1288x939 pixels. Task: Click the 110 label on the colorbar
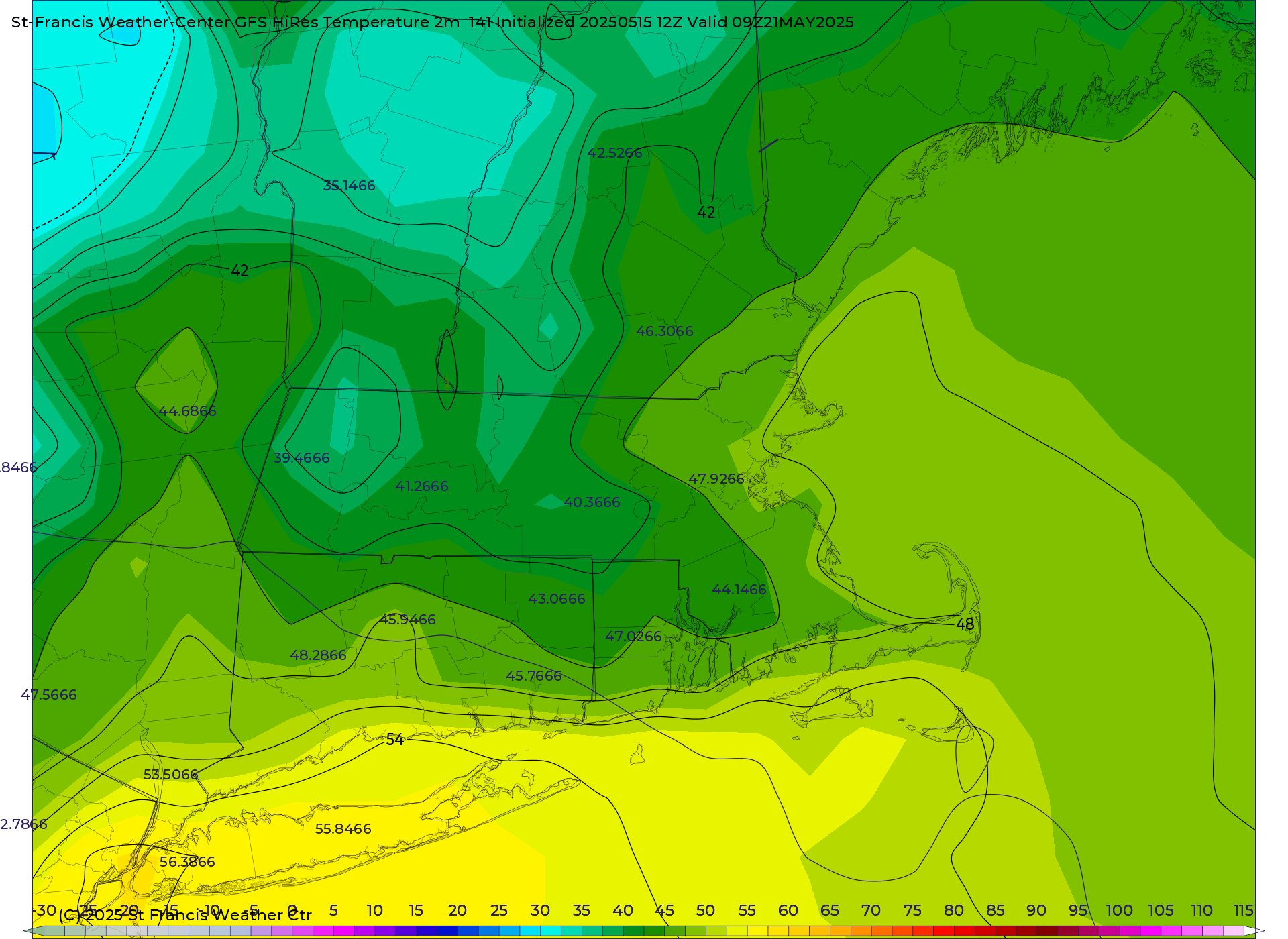tap(1202, 910)
